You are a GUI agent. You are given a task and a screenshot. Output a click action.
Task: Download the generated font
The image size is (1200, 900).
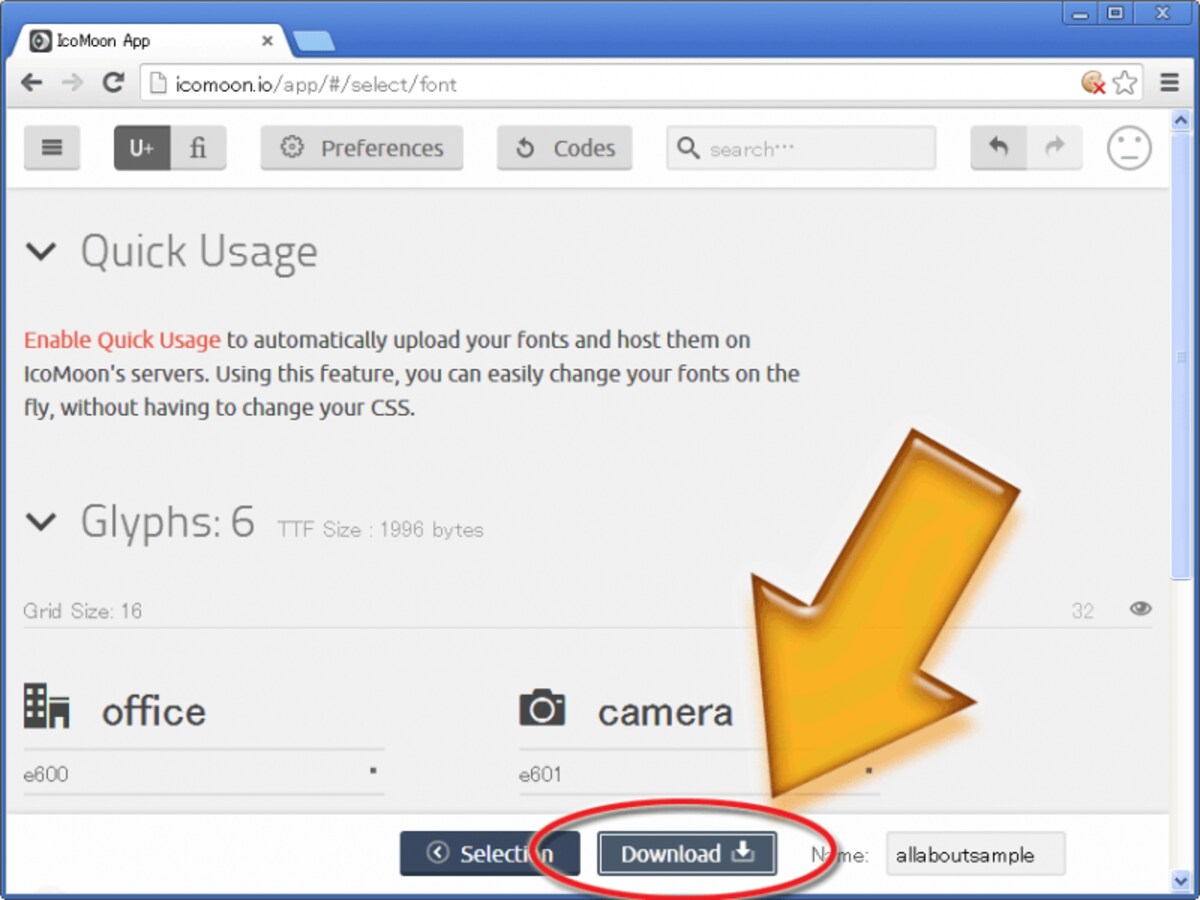pyautogui.click(x=687, y=854)
